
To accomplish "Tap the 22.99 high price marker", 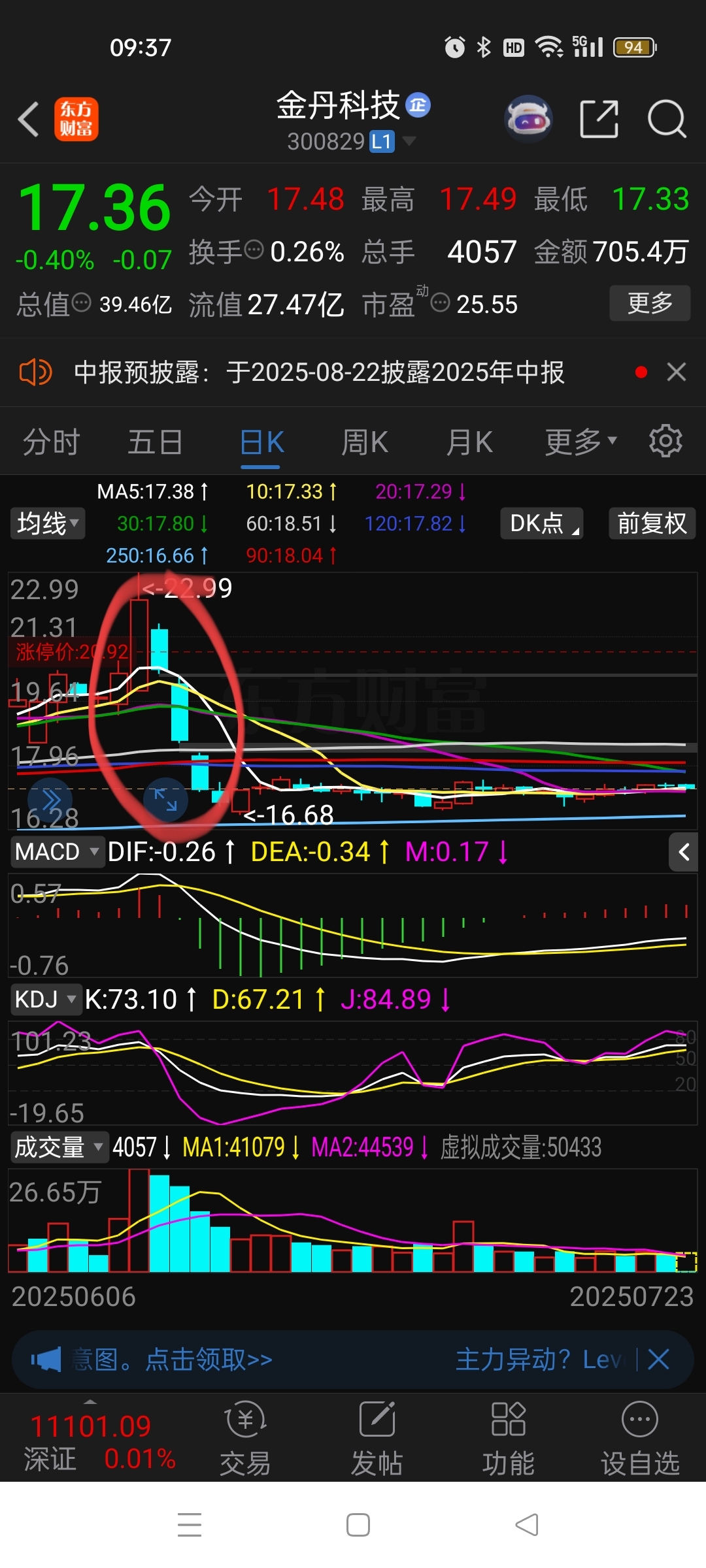I will [x=188, y=588].
